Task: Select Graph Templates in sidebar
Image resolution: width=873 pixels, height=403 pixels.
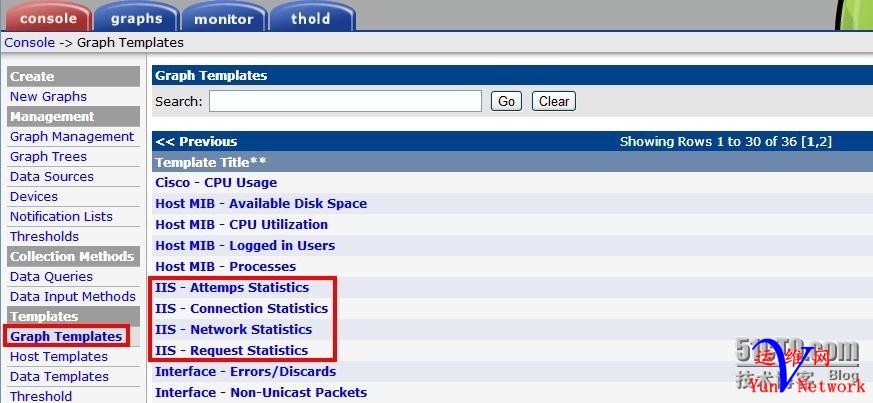Action: 66,336
